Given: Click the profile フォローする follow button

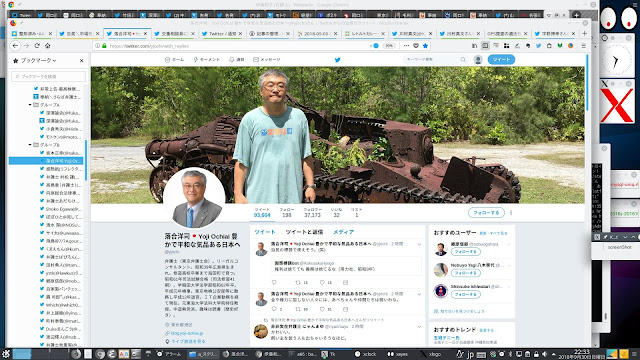Looking at the screenshot, I should pos(486,213).
